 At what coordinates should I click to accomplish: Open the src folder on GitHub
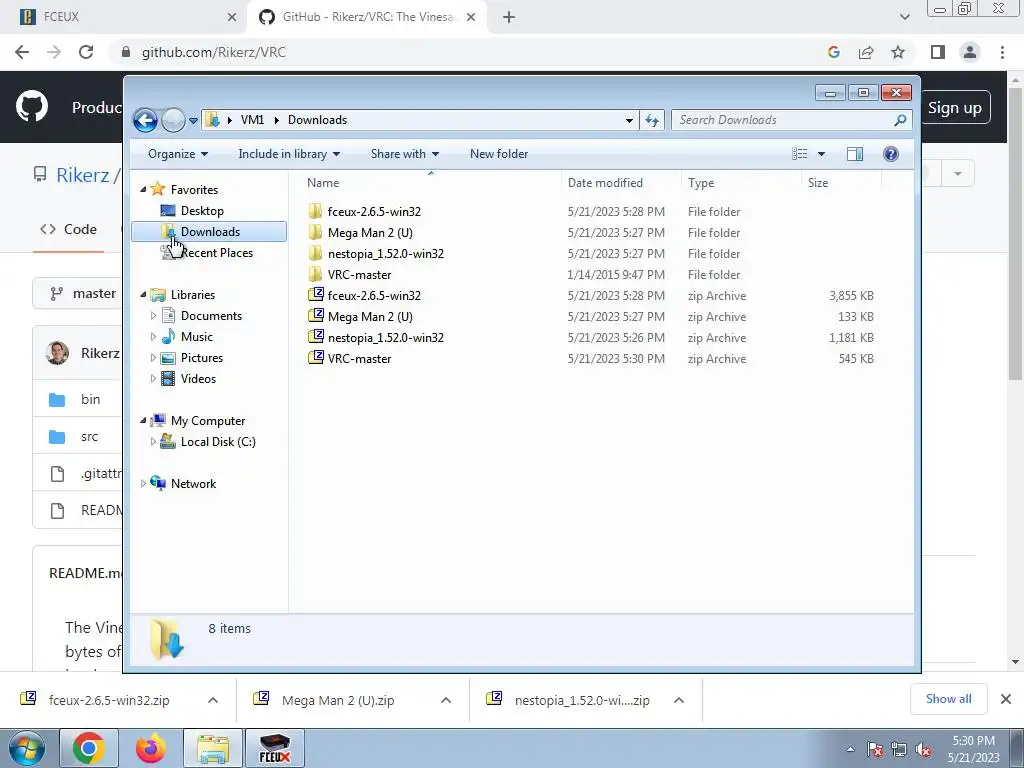(x=89, y=436)
